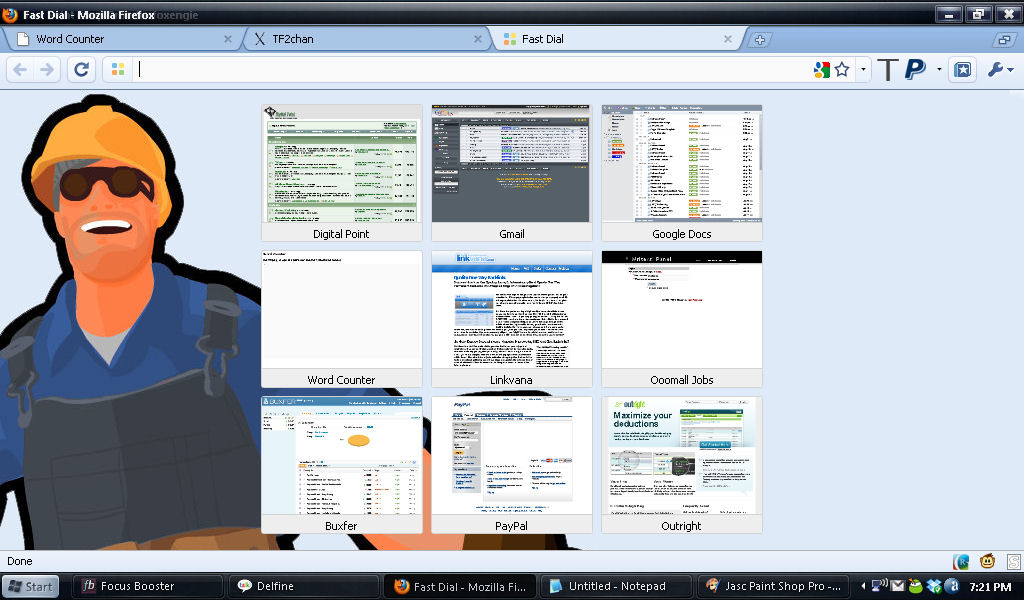Viewport: 1024px width, 600px height.
Task: Open the bookmarks star box button
Action: pyautogui.click(x=962, y=70)
